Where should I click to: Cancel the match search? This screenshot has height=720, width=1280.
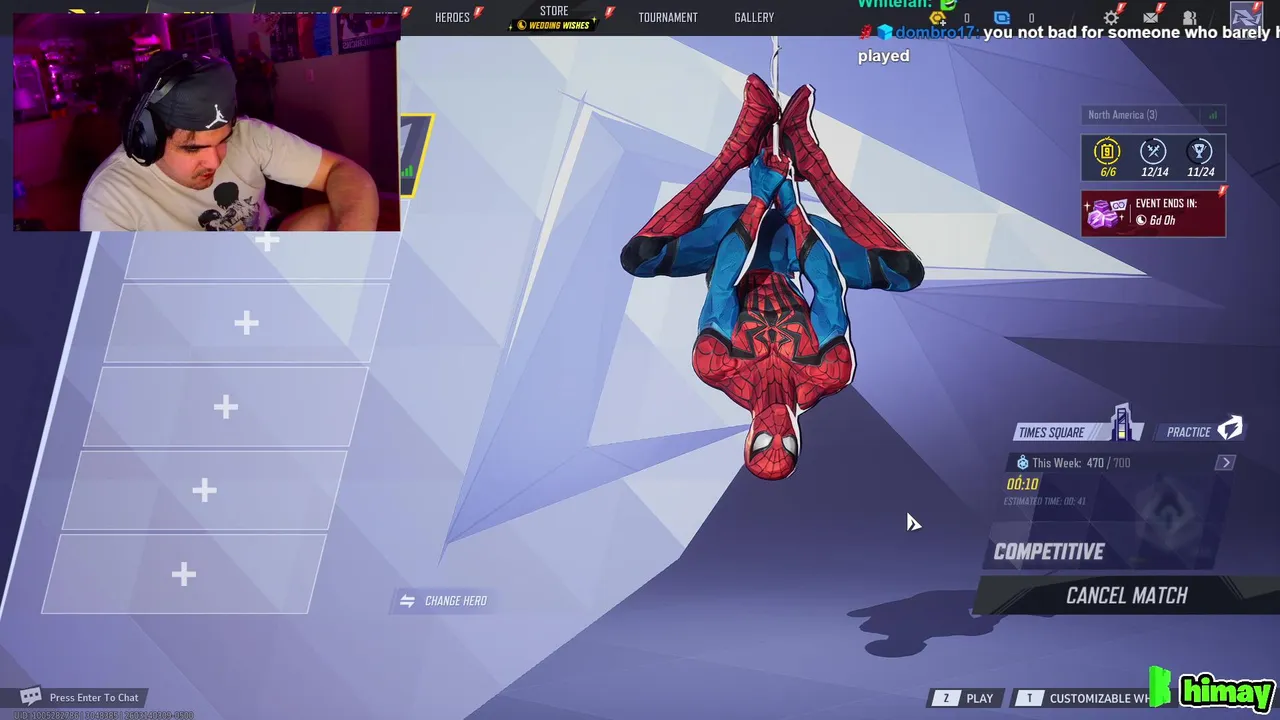click(1127, 596)
